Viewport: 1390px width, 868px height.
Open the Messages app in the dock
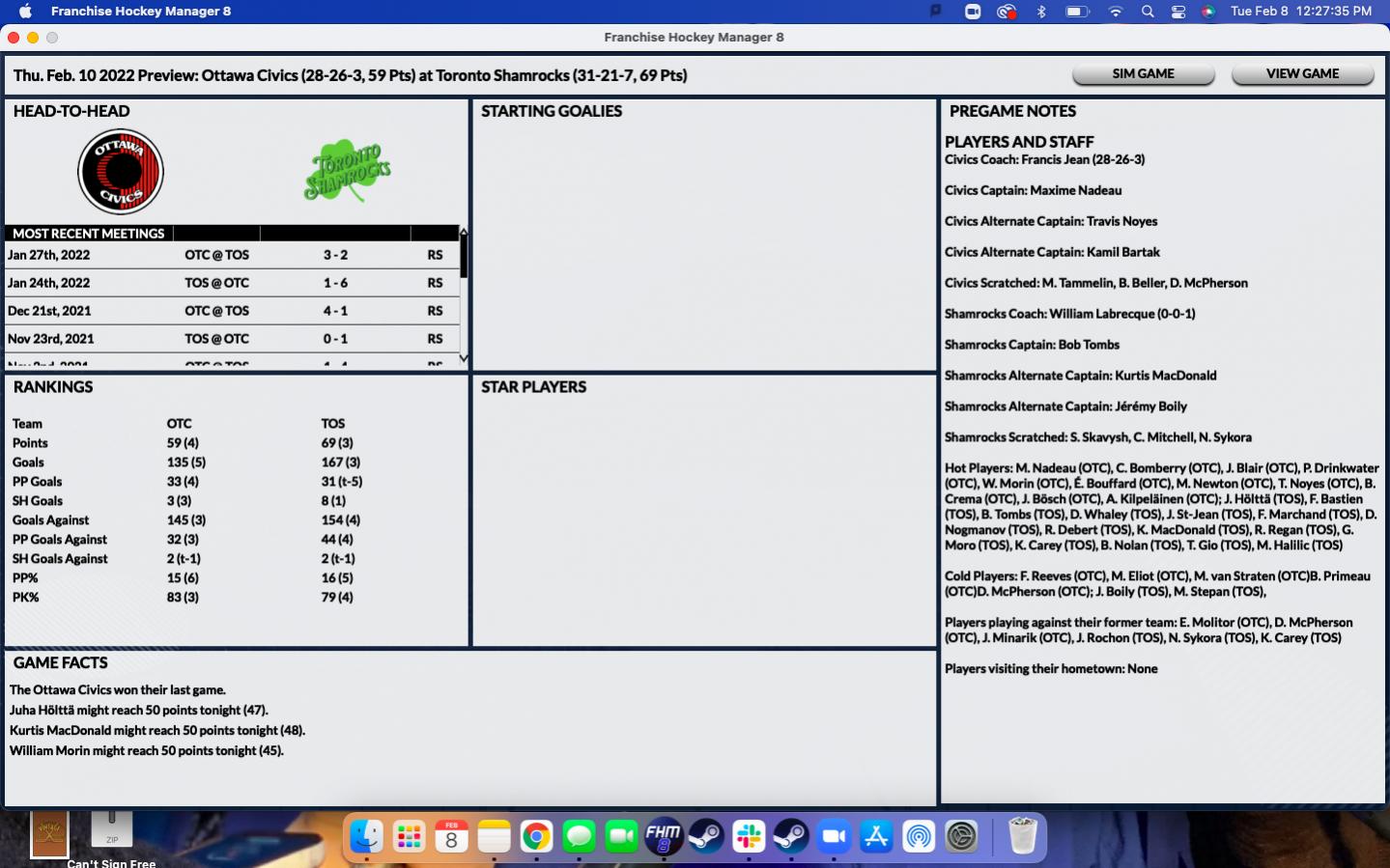(x=579, y=836)
